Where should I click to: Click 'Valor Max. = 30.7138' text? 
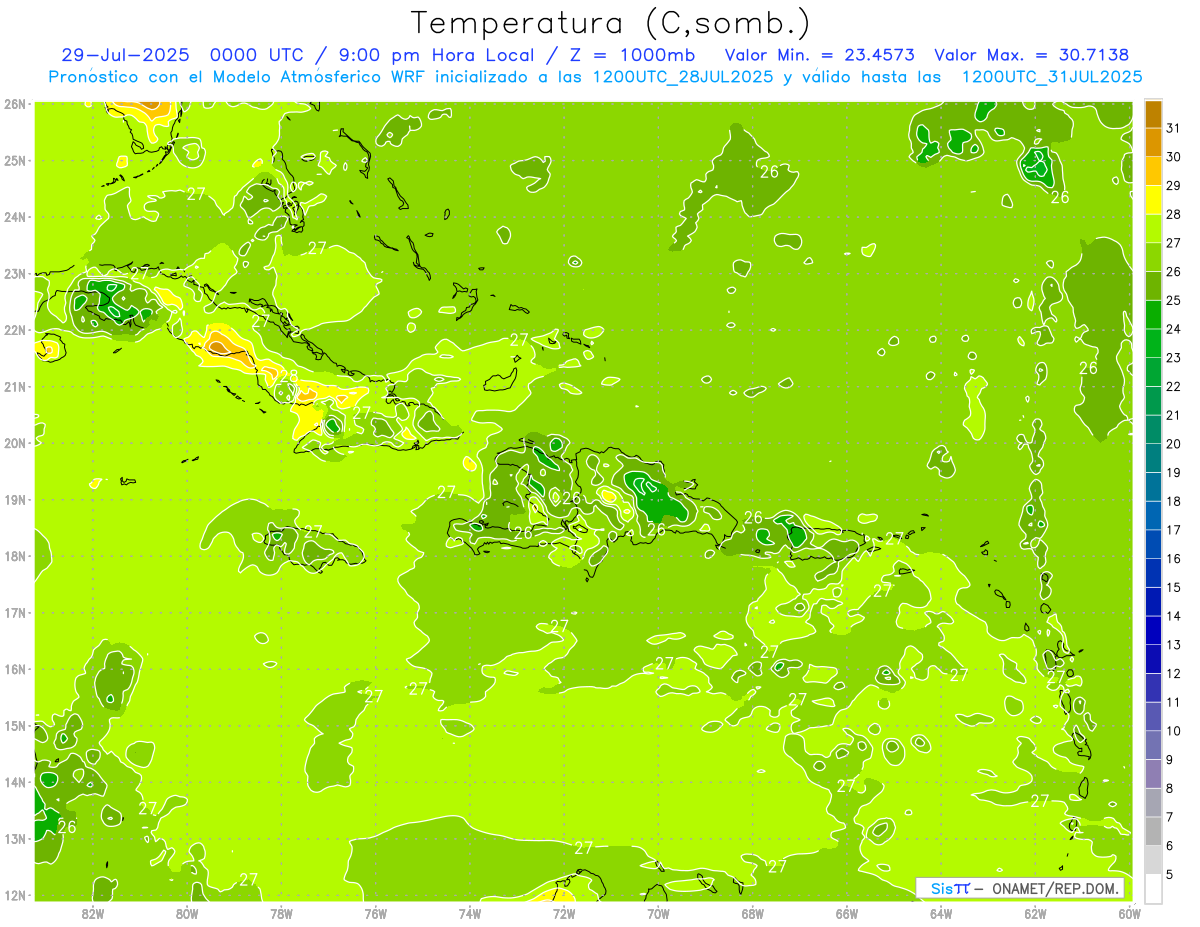click(x=1031, y=55)
